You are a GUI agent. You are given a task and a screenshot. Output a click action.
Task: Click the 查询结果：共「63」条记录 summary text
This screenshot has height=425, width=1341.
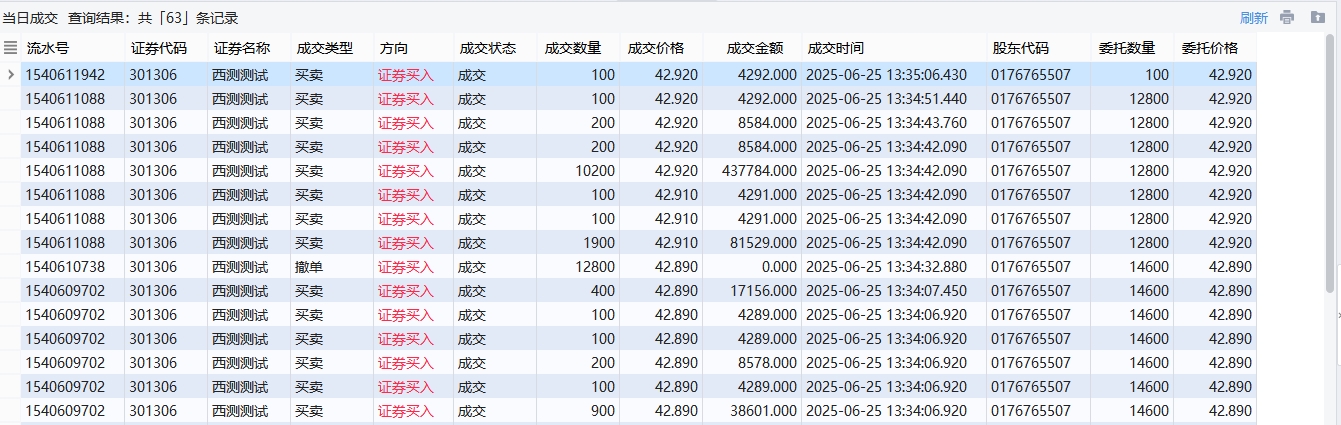click(153, 18)
